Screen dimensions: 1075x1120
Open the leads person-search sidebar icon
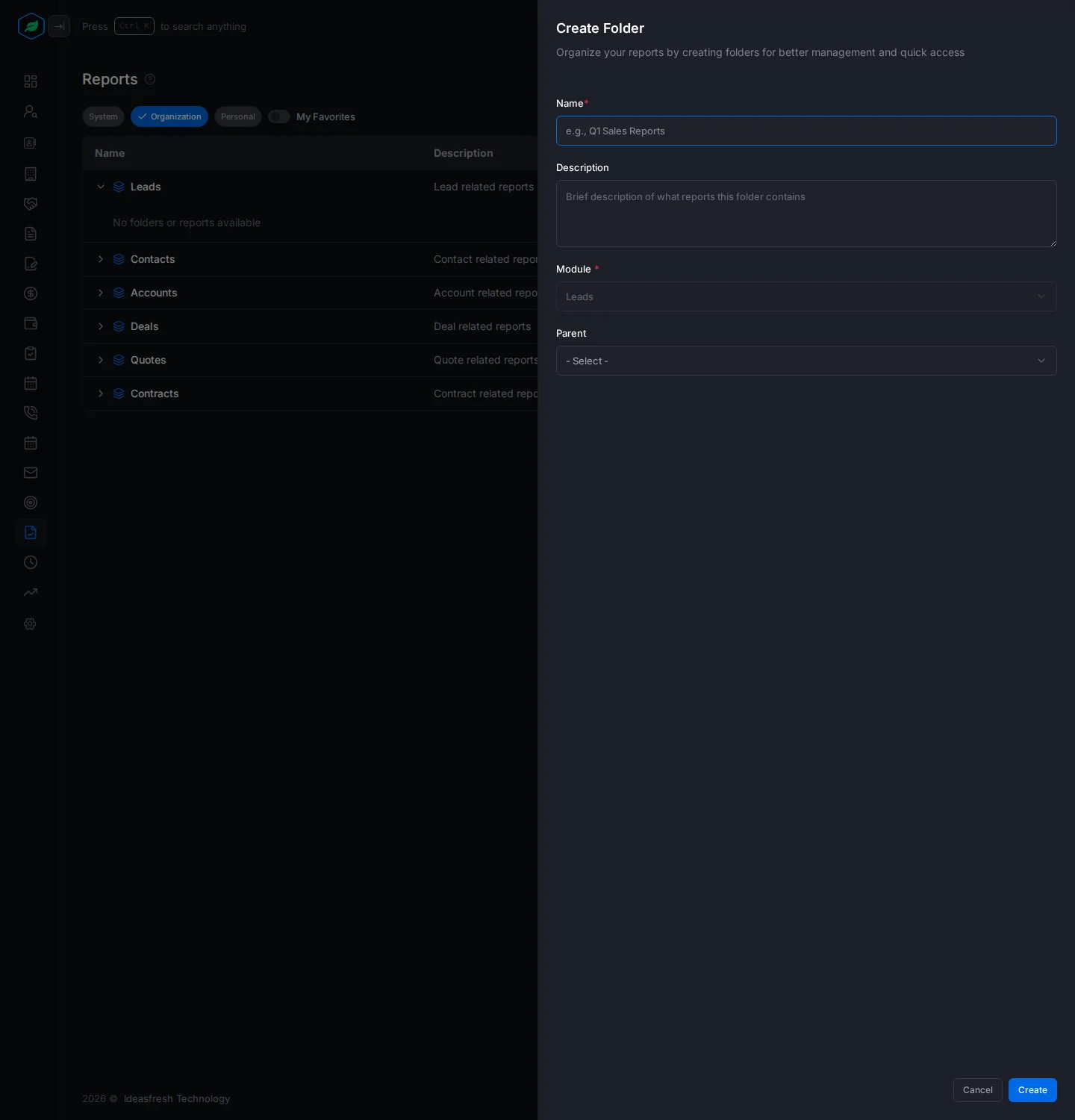click(x=31, y=111)
